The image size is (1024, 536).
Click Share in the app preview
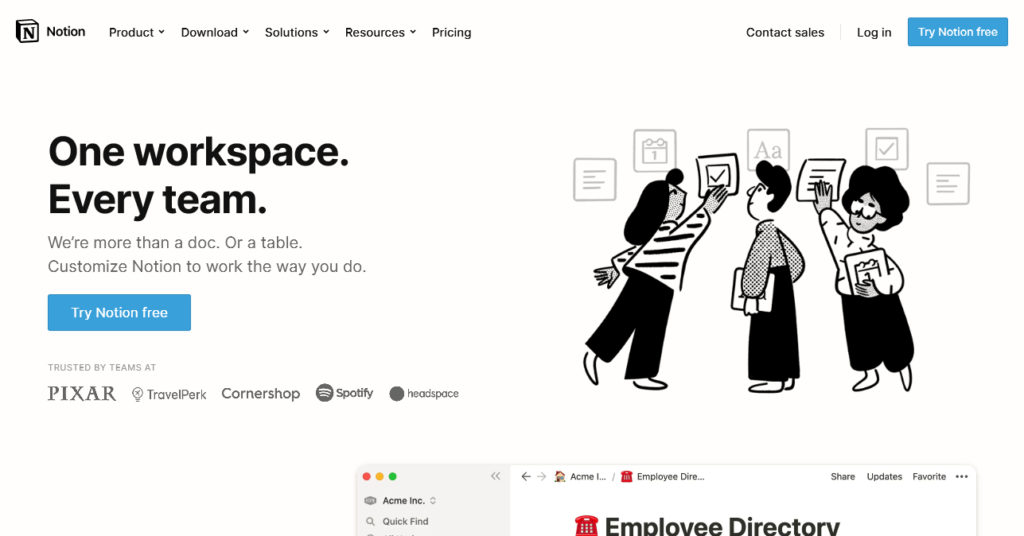point(842,477)
